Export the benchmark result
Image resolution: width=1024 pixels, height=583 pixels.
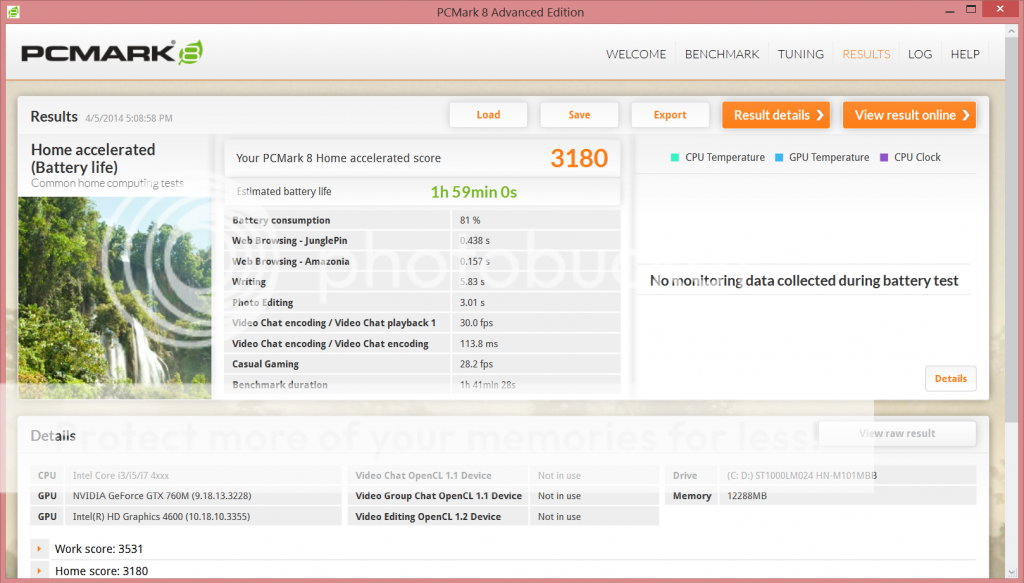[x=669, y=115]
